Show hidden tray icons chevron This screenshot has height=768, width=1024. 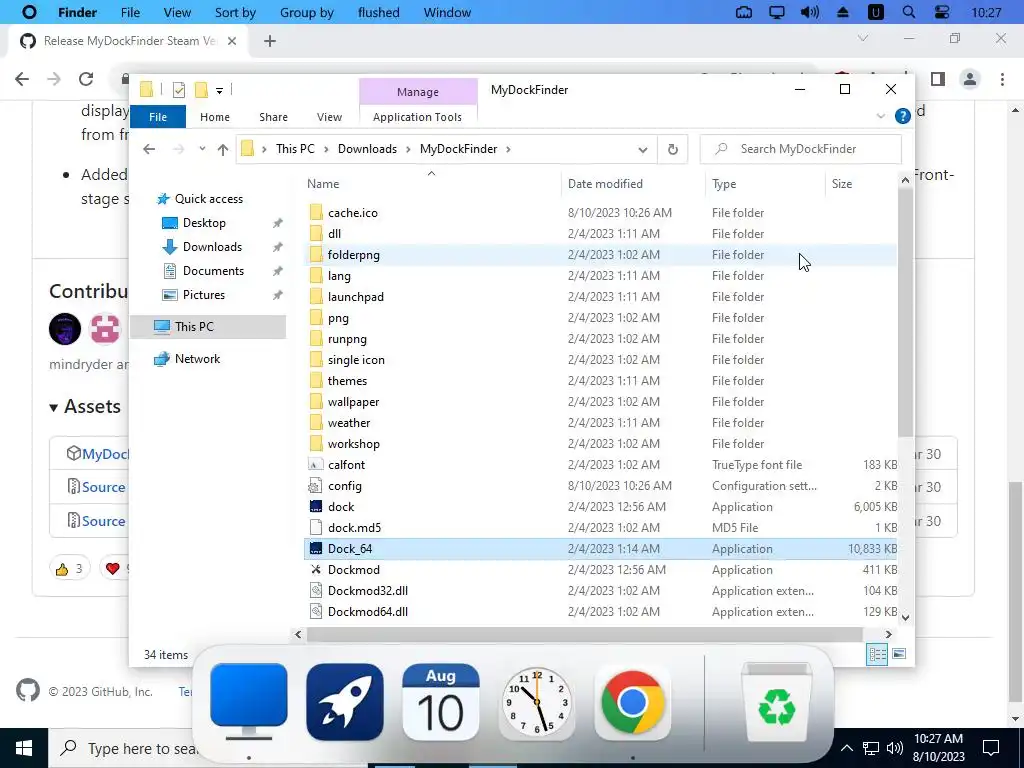846,748
